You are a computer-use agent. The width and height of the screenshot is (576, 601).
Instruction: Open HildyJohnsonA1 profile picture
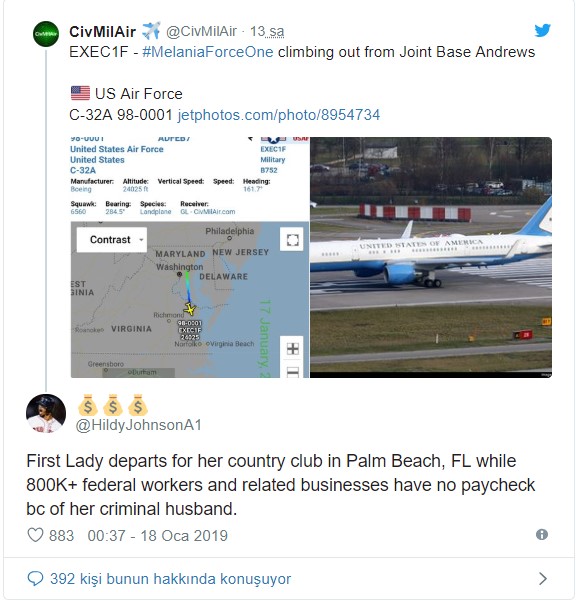click(x=46, y=414)
